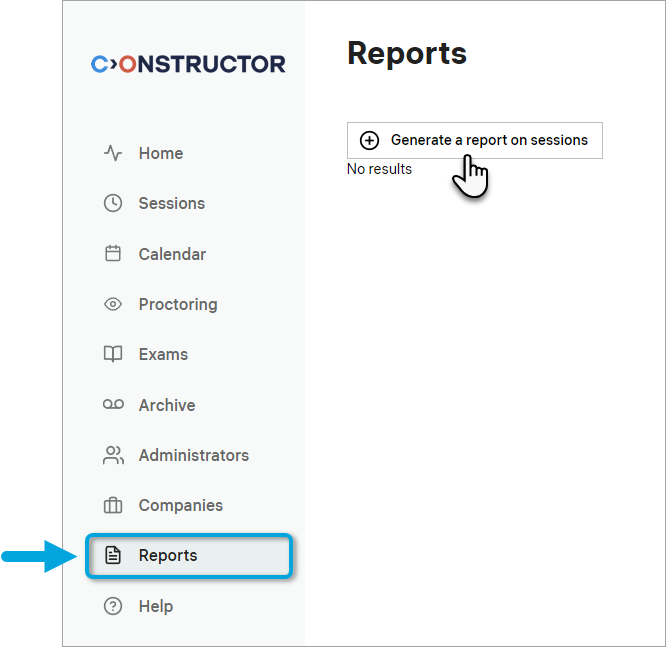Click the Constructor logo
This screenshot has width=666, height=647.
188,64
